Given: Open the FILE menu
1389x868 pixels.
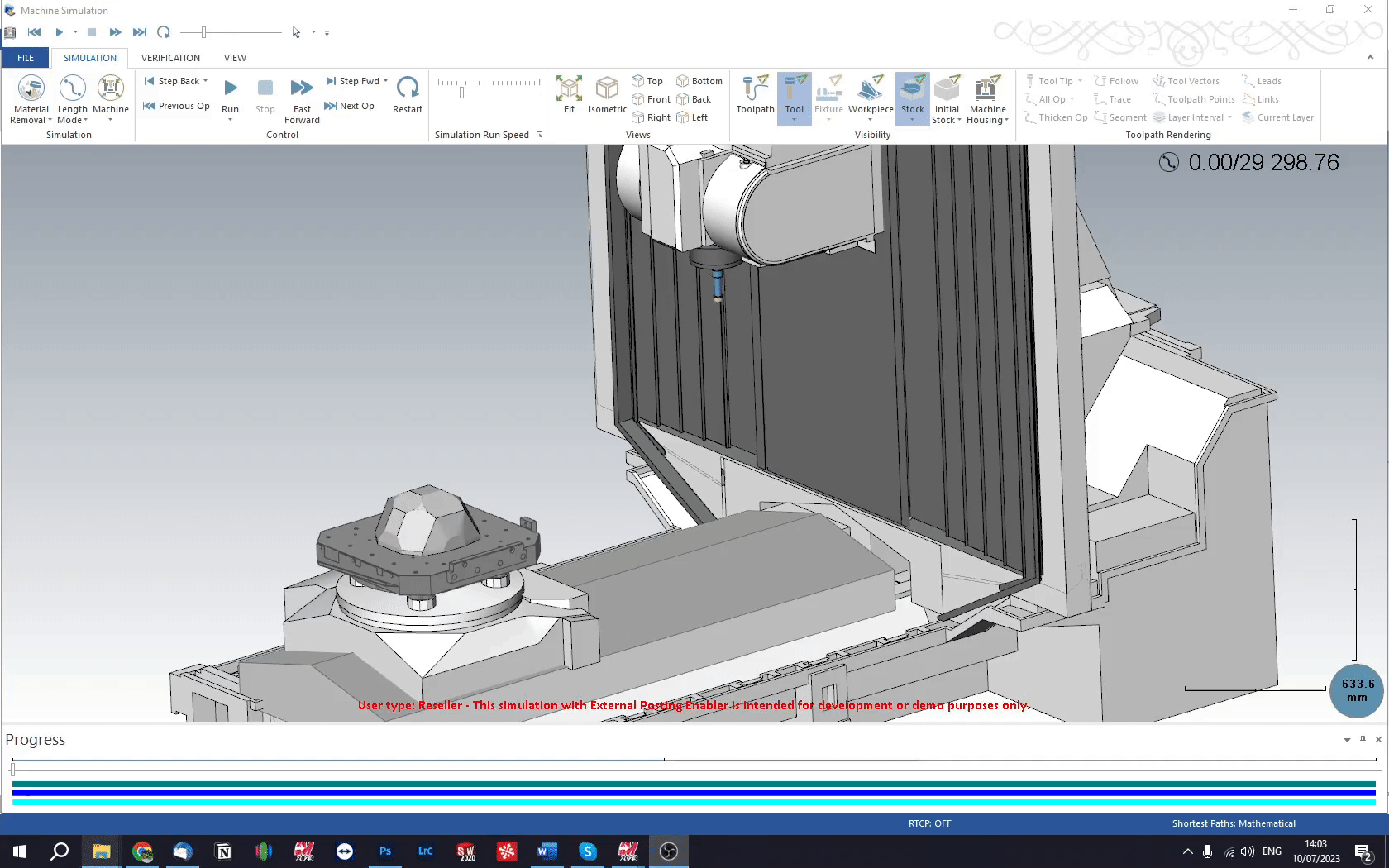Looking at the screenshot, I should (26, 58).
